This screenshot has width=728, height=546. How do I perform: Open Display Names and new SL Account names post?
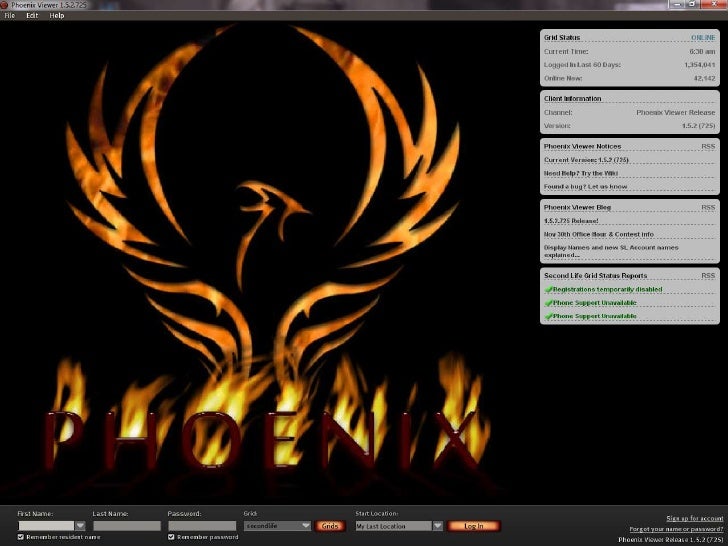point(611,251)
